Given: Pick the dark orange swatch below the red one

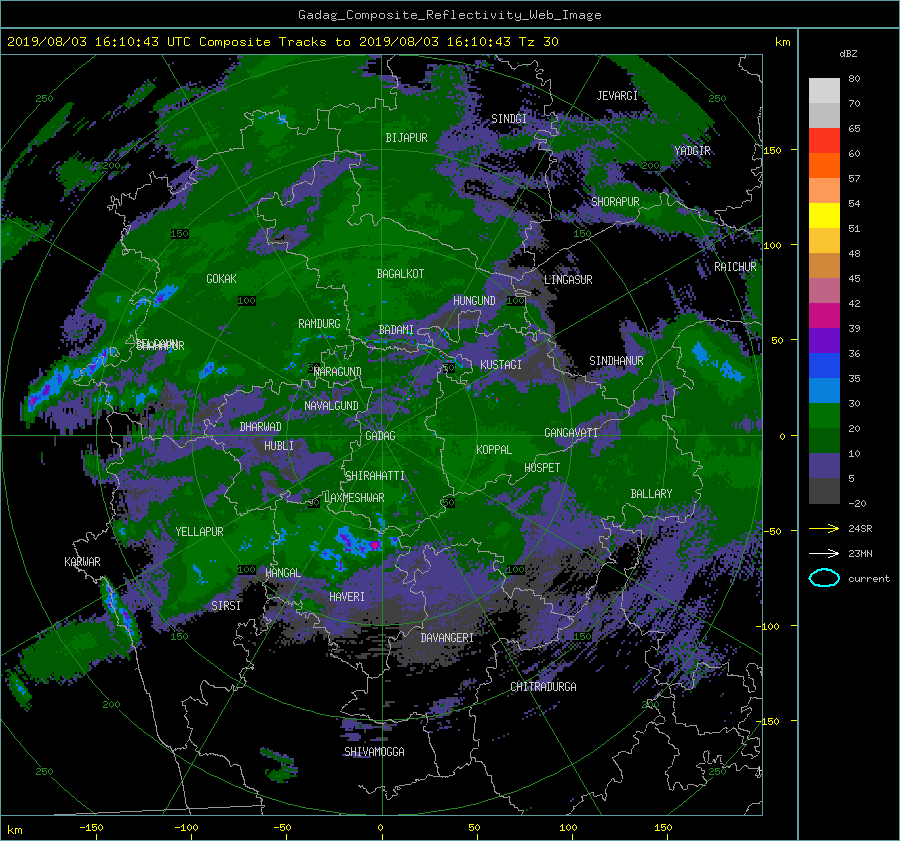Looking at the screenshot, I should click(x=824, y=165).
